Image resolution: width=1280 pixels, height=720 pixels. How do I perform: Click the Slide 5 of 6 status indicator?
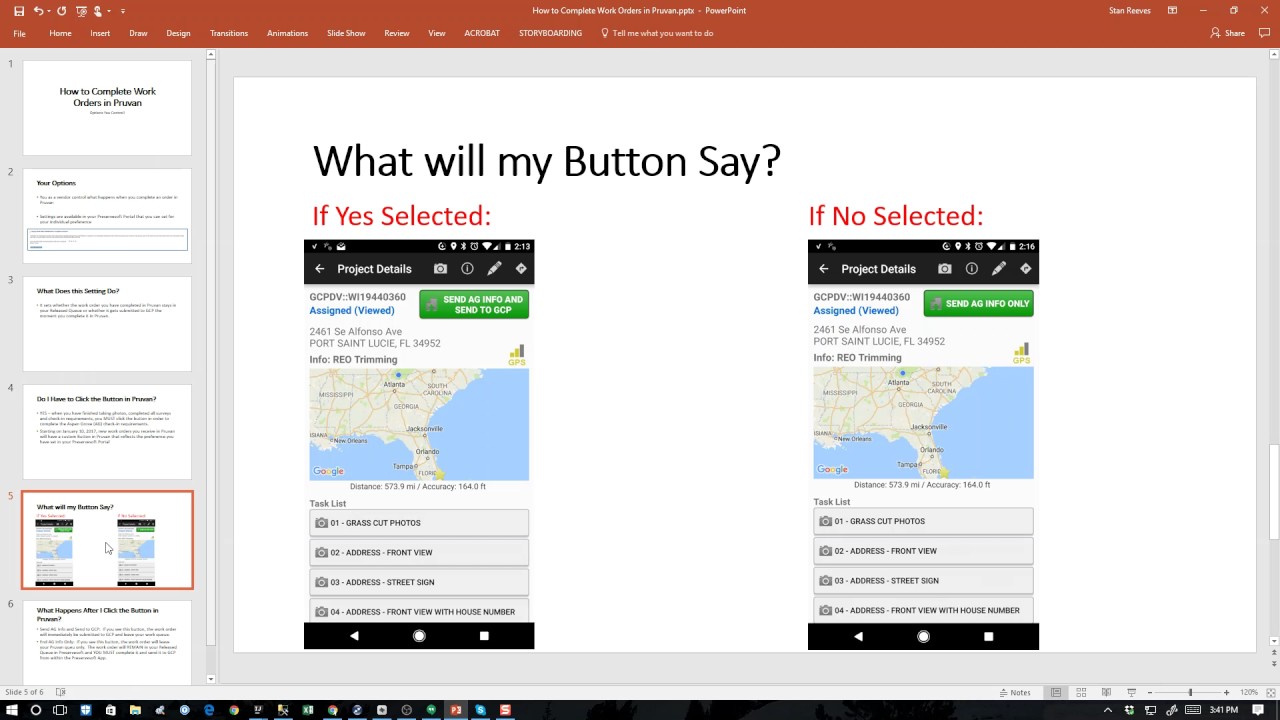point(24,692)
